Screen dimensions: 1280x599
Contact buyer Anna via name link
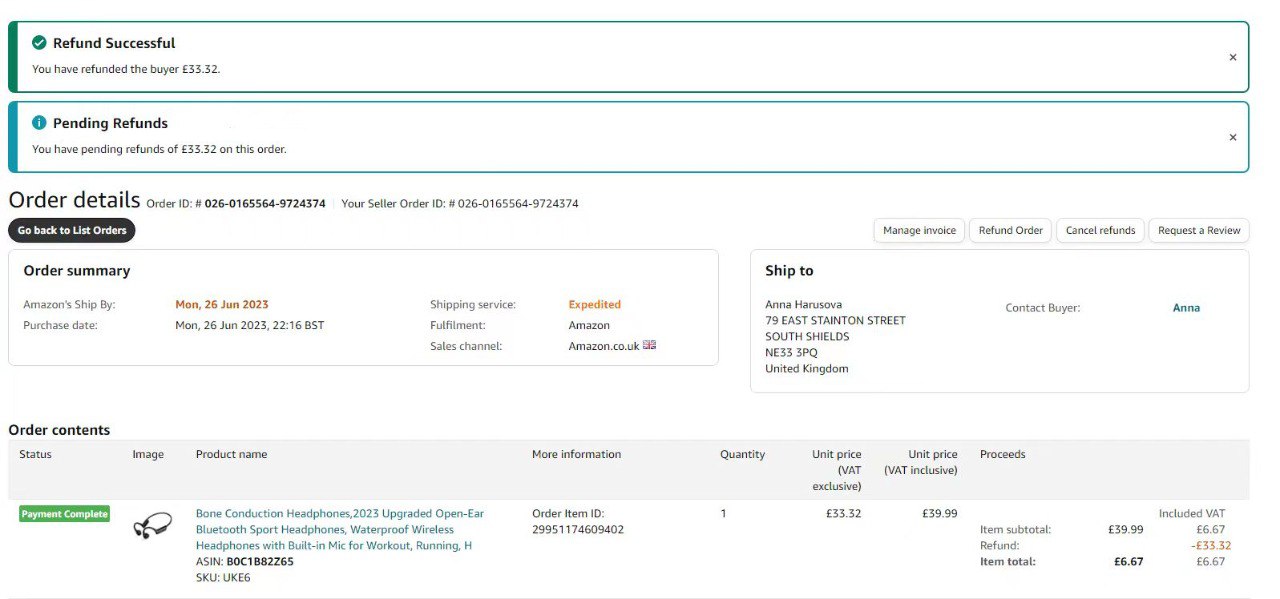[1186, 308]
